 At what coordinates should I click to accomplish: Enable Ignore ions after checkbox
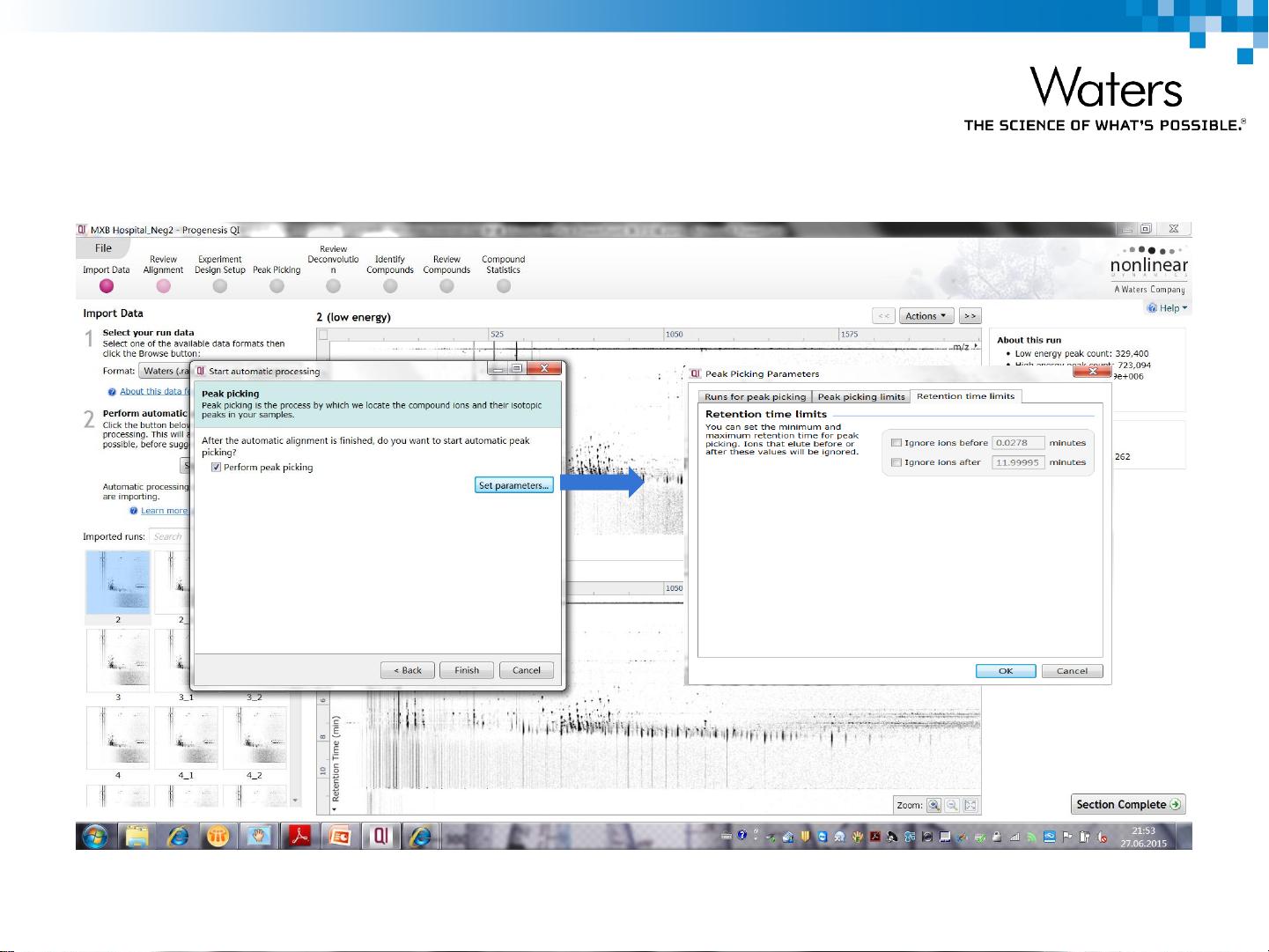tap(896, 462)
